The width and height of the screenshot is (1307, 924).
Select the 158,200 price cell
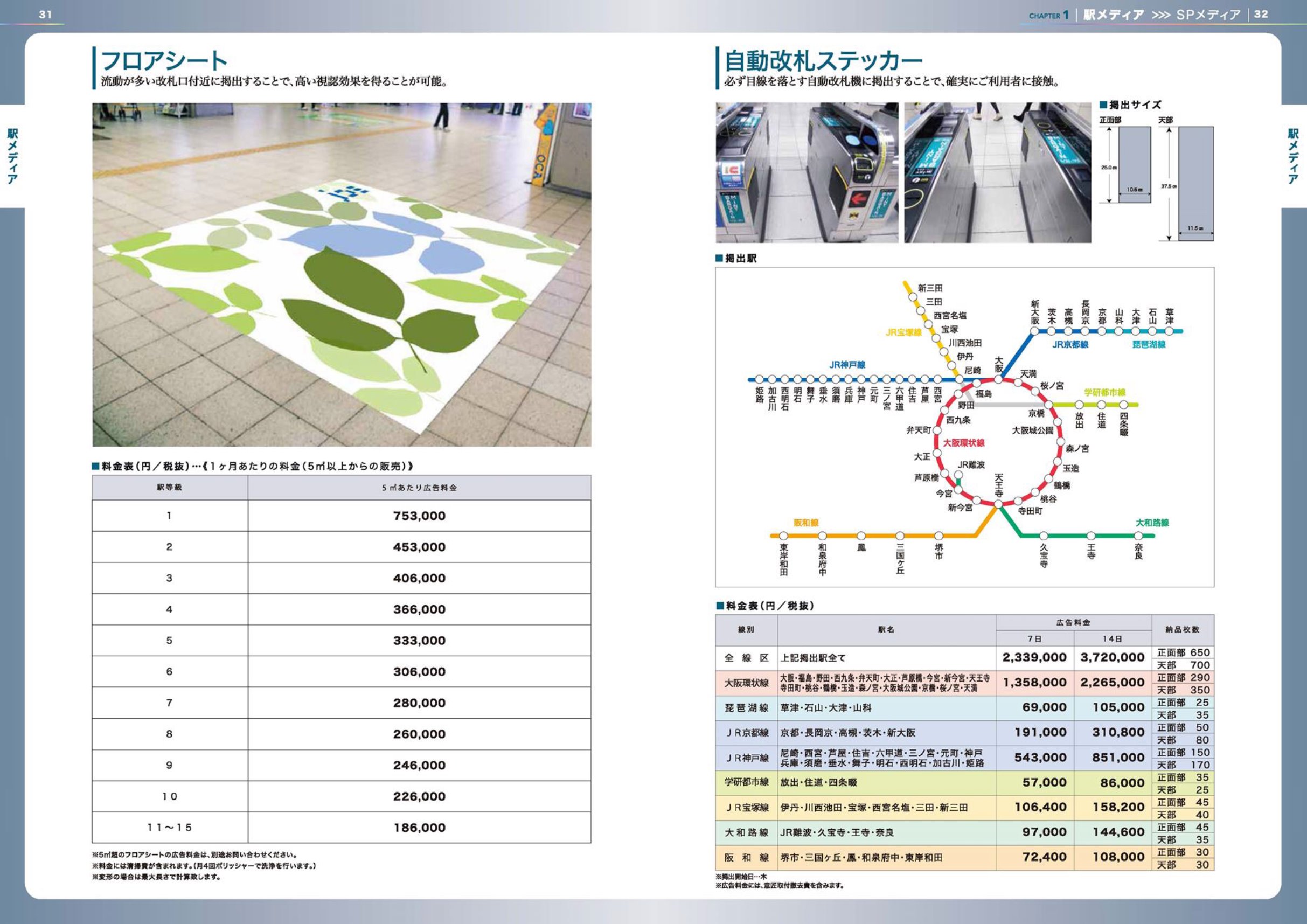click(1113, 807)
